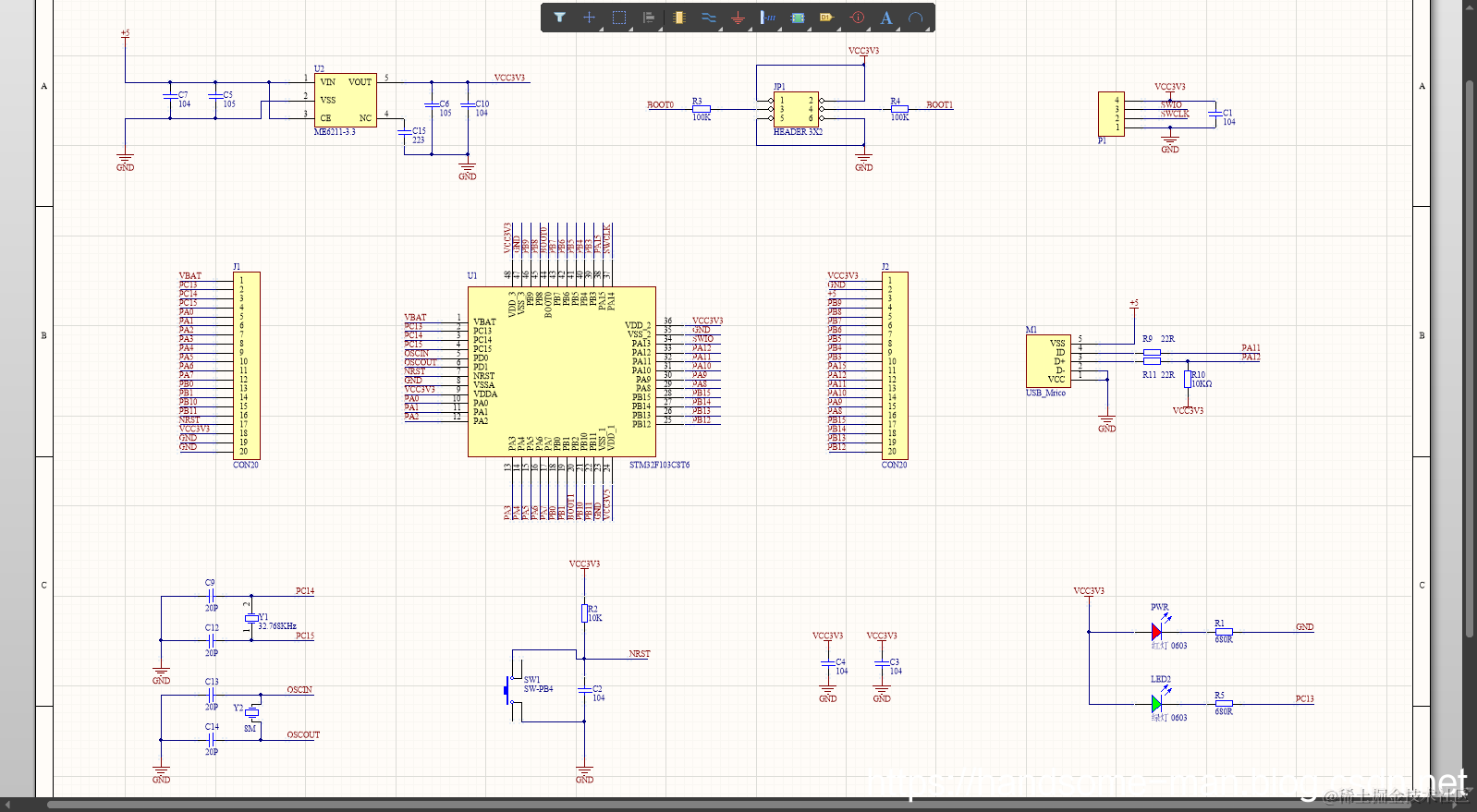The height and width of the screenshot is (812, 1477).
Task: Click the vertical scrollbar thumb
Action: click(1469, 358)
